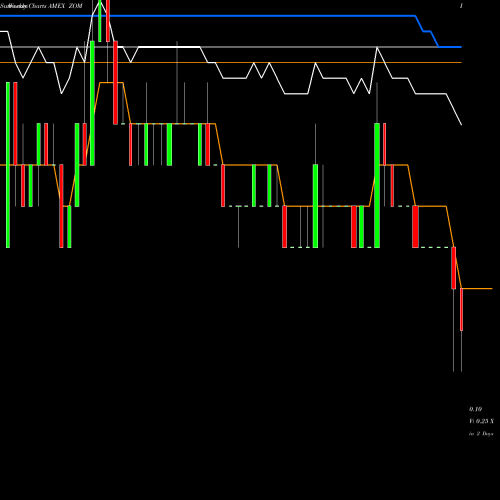
Task: Click the '0.25 N' volume value text
Action: (484, 421)
